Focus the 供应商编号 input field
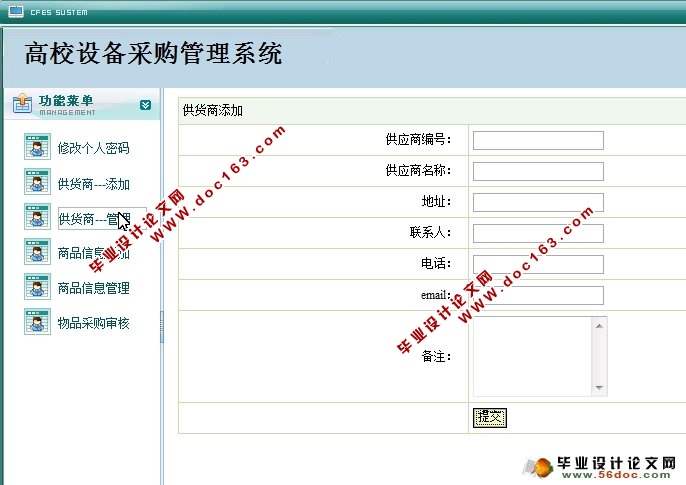The height and width of the screenshot is (485, 686). (538, 140)
